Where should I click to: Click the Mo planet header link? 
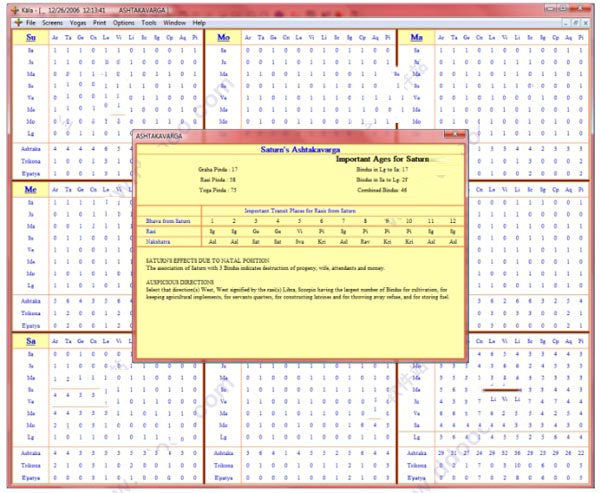pos(223,38)
